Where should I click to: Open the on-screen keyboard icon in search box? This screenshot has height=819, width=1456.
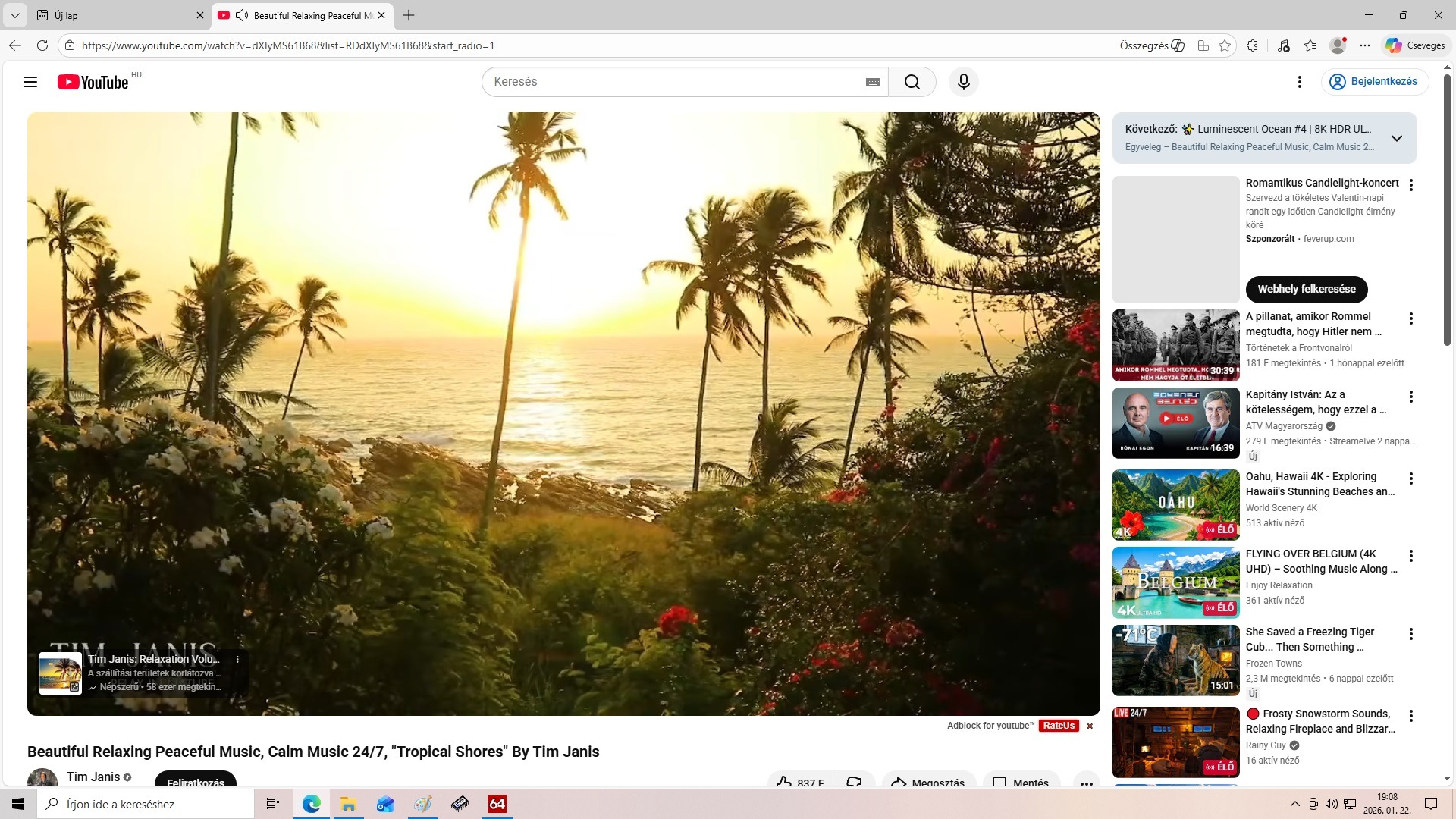tap(873, 82)
